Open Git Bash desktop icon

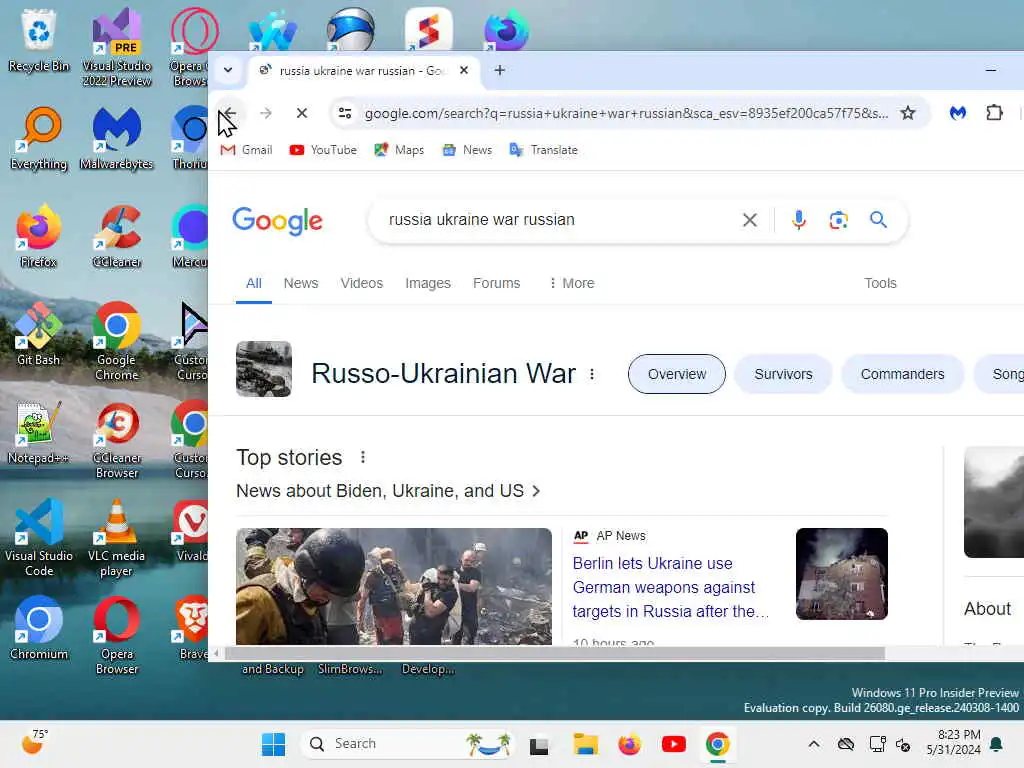coord(39,334)
